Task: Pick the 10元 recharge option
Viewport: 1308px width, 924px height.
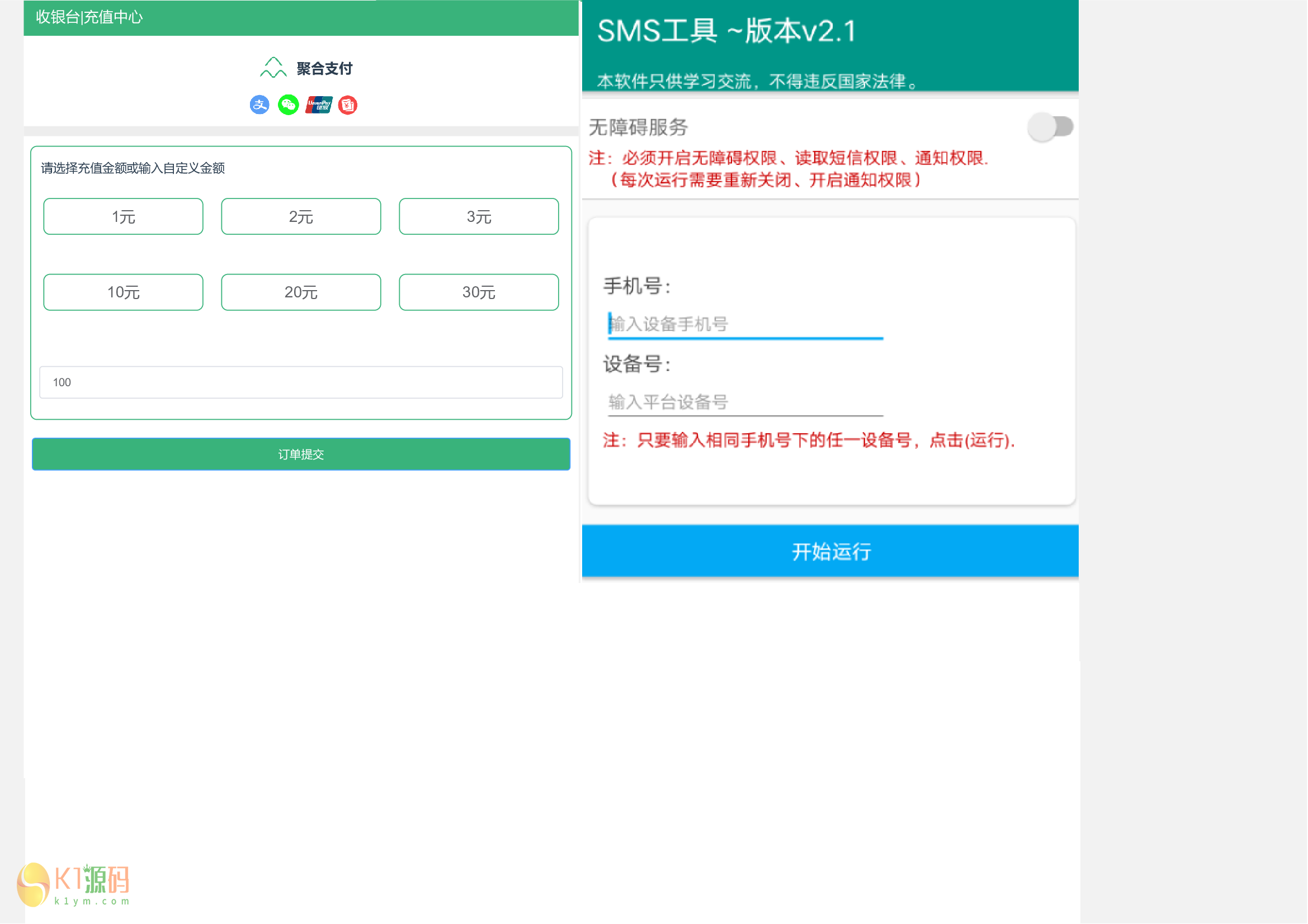Action: tap(123, 292)
